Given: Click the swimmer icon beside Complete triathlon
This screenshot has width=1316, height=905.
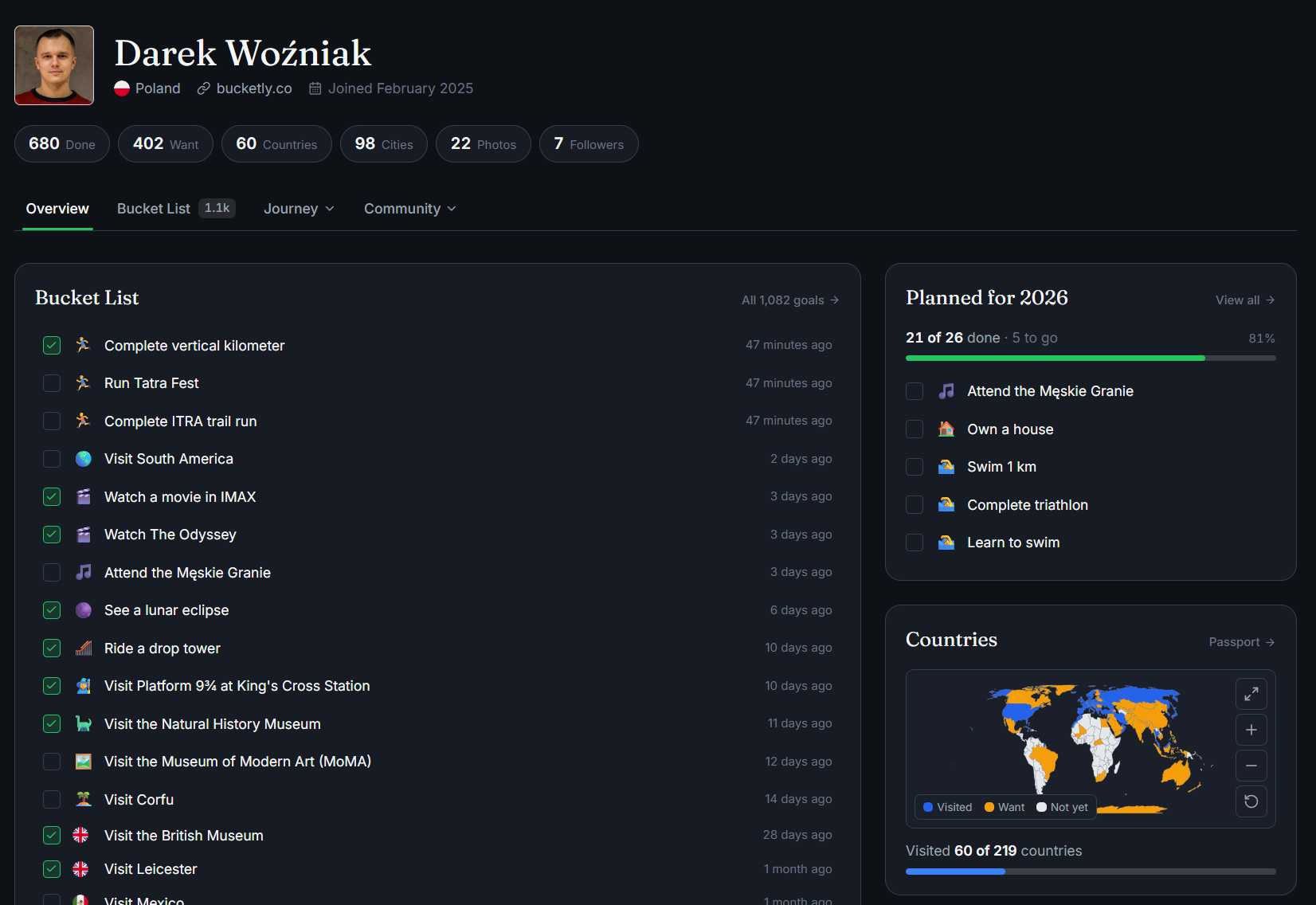Looking at the screenshot, I should point(946,504).
